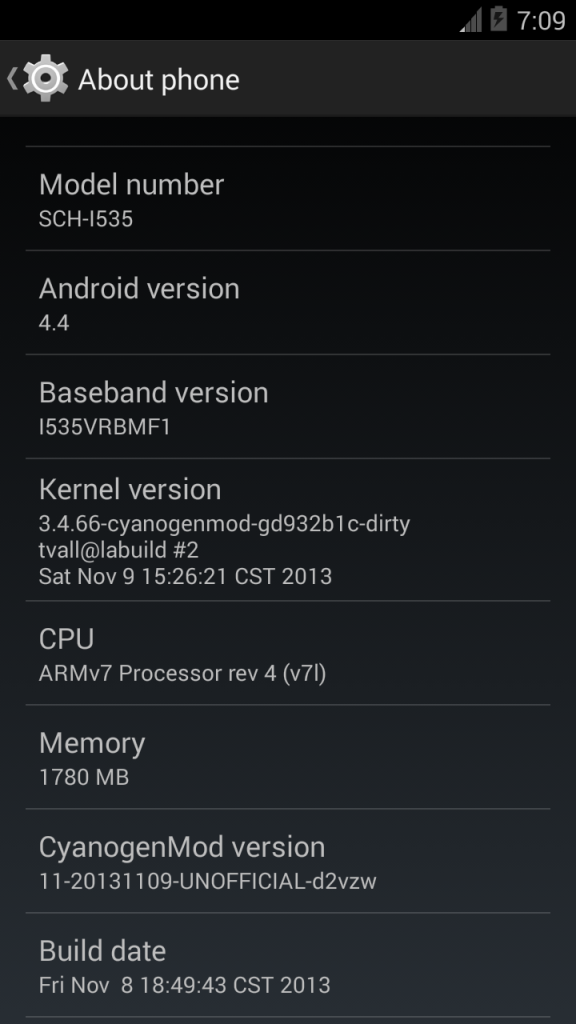
Task: Tap the 4.4 version number text
Action: 54,323
